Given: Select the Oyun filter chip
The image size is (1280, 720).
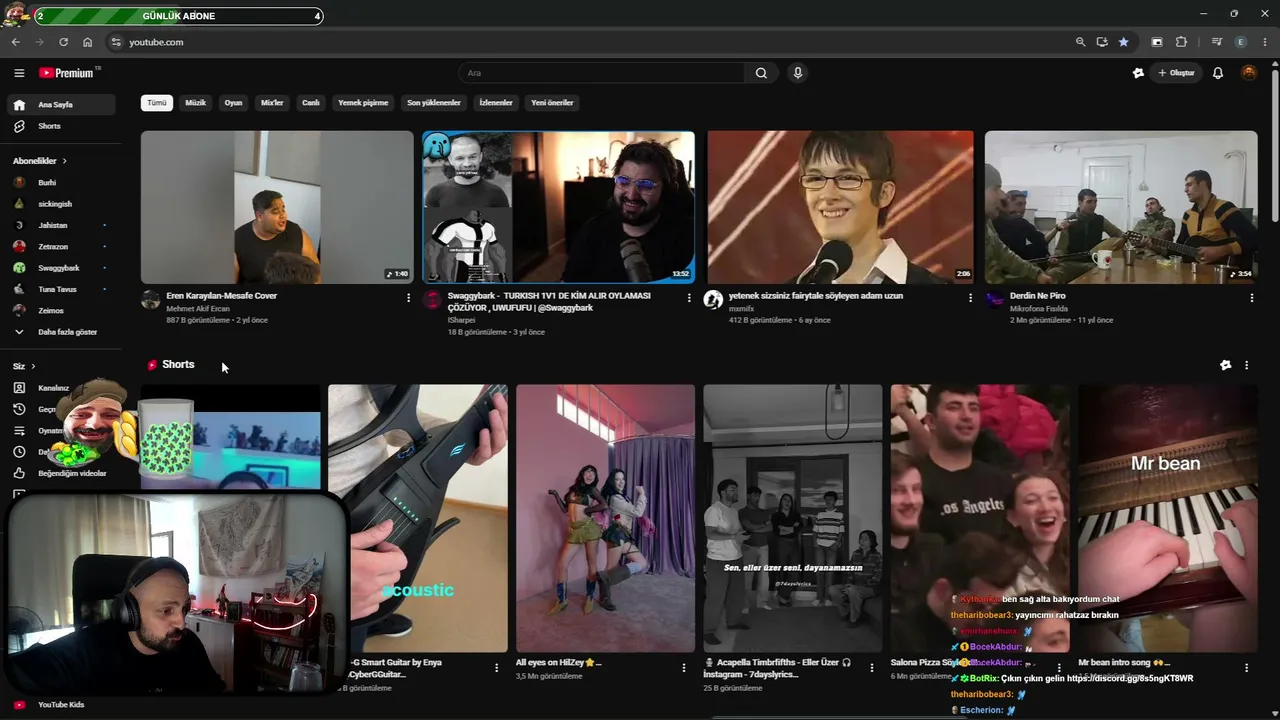Looking at the screenshot, I should pyautogui.click(x=233, y=103).
